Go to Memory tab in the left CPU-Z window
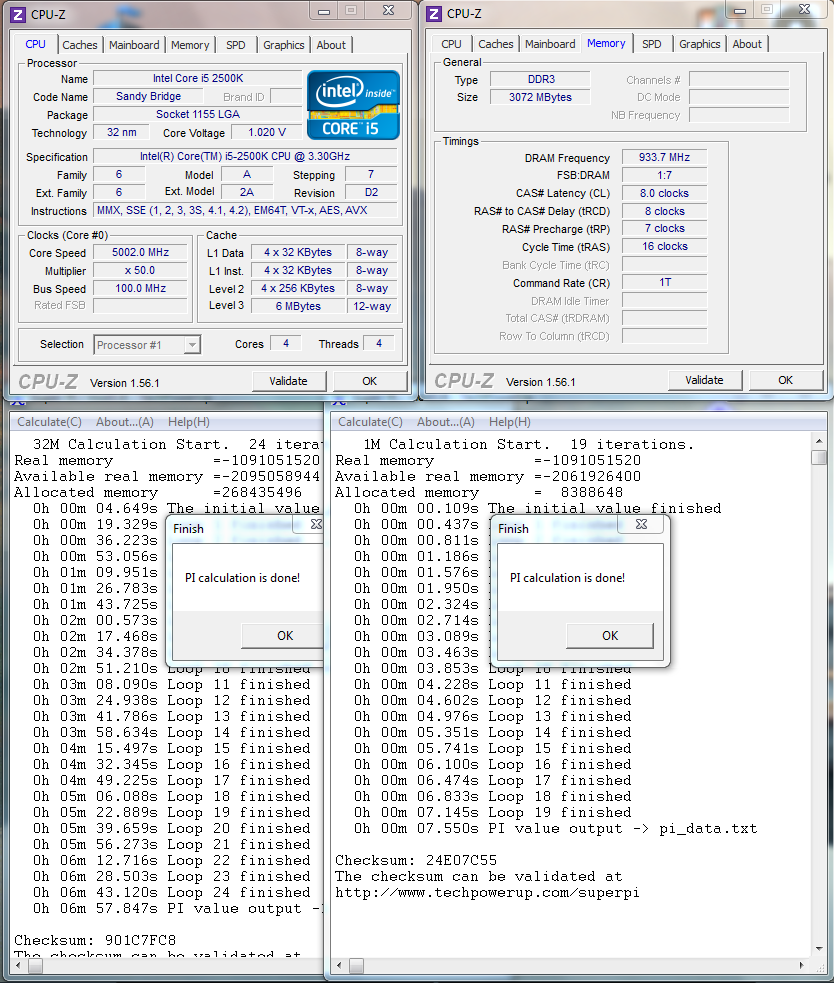This screenshot has height=983, width=834. tap(190, 45)
